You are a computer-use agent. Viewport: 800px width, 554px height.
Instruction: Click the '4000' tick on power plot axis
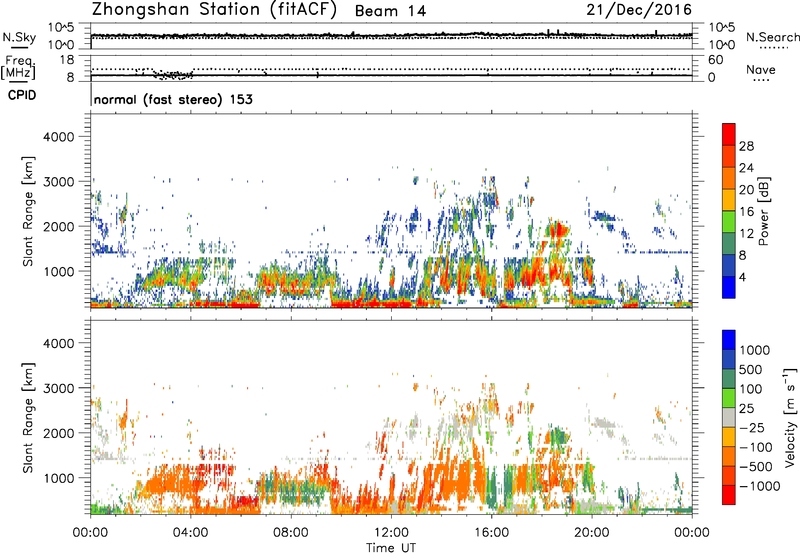58,137
